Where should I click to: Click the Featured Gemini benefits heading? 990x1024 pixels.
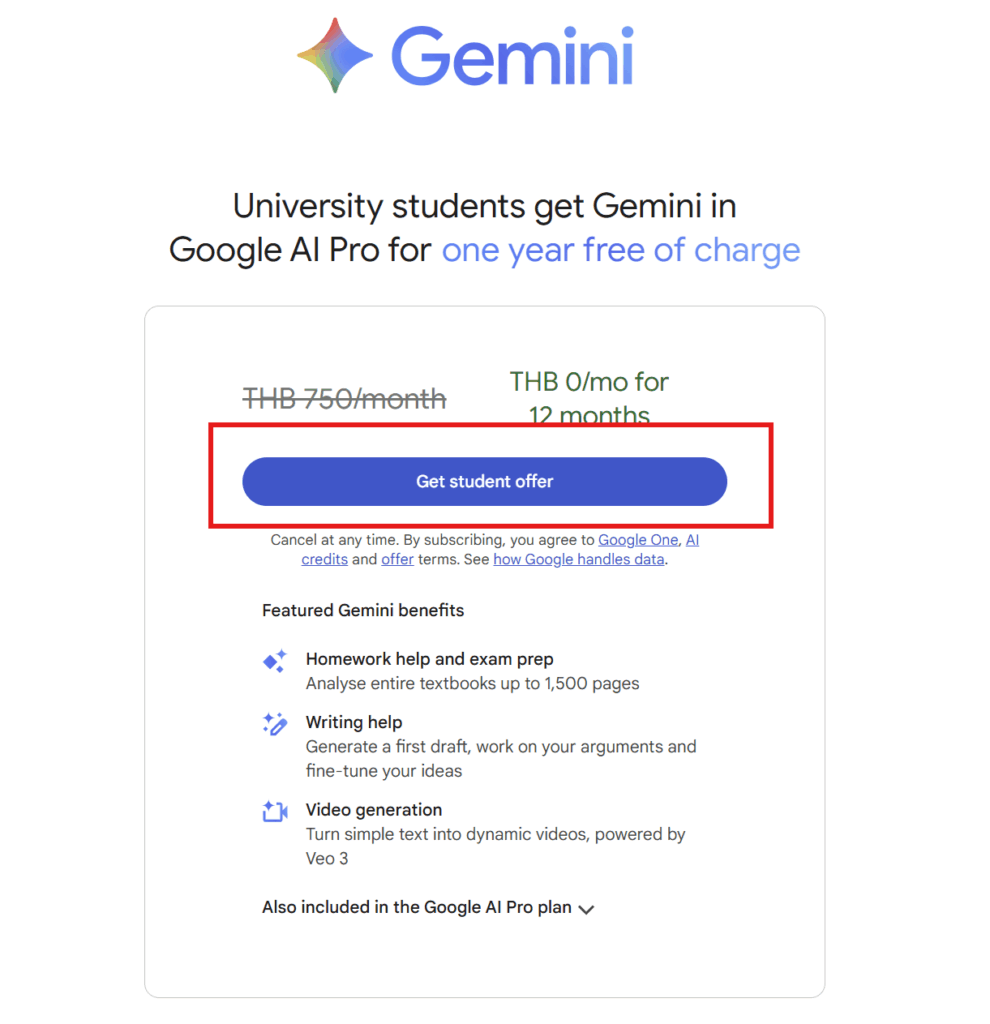coord(363,610)
